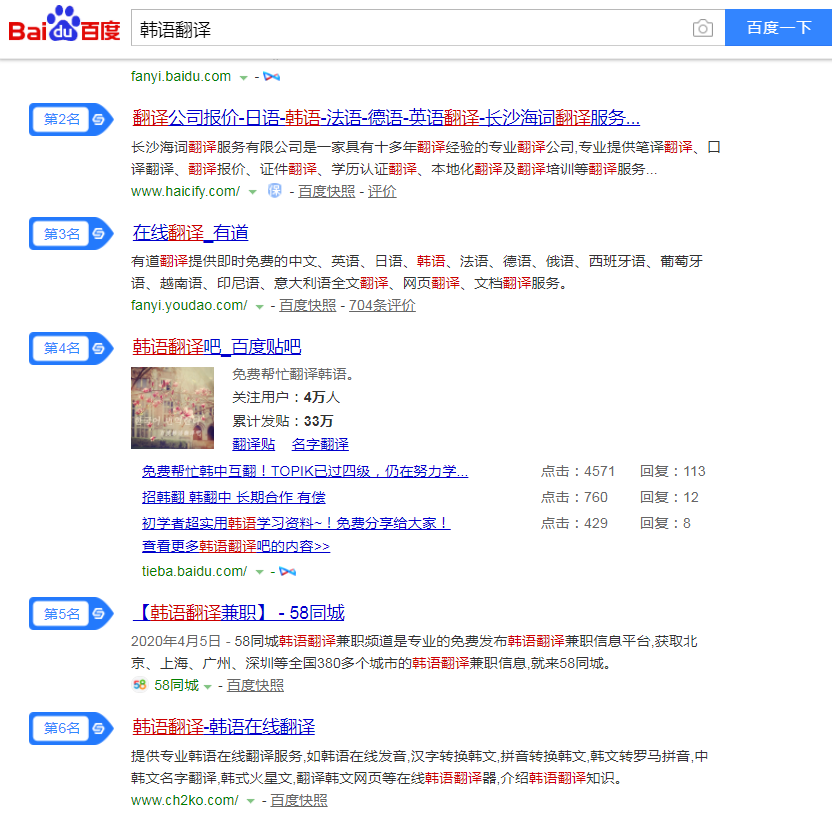Open 百度快照 for www.ch2ko.com result
Screen dimensions: 832x826
tap(299, 800)
